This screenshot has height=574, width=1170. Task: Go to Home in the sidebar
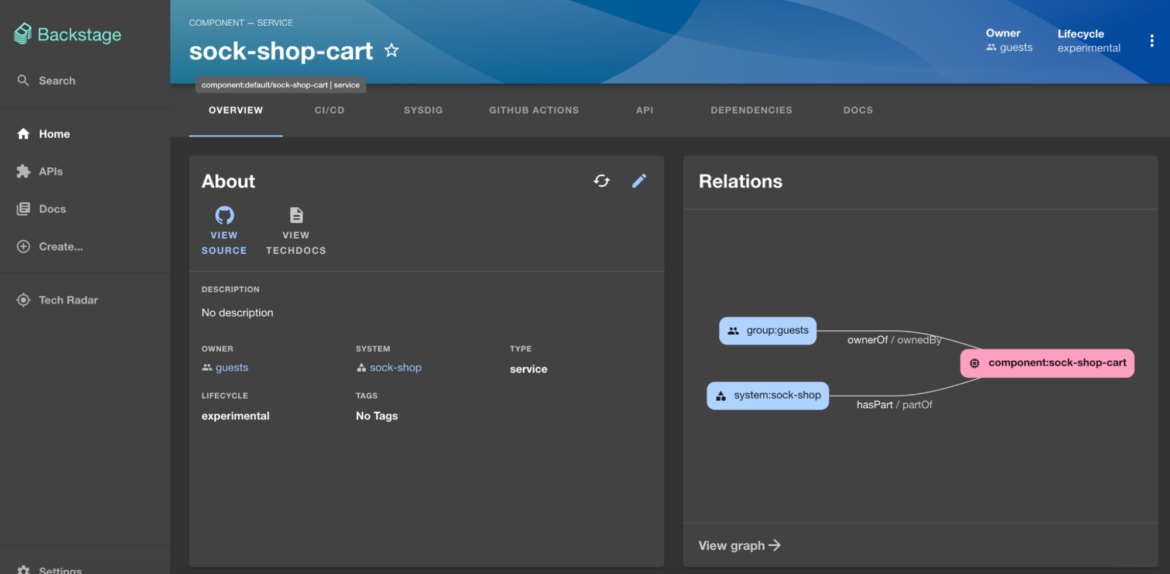click(43, 134)
